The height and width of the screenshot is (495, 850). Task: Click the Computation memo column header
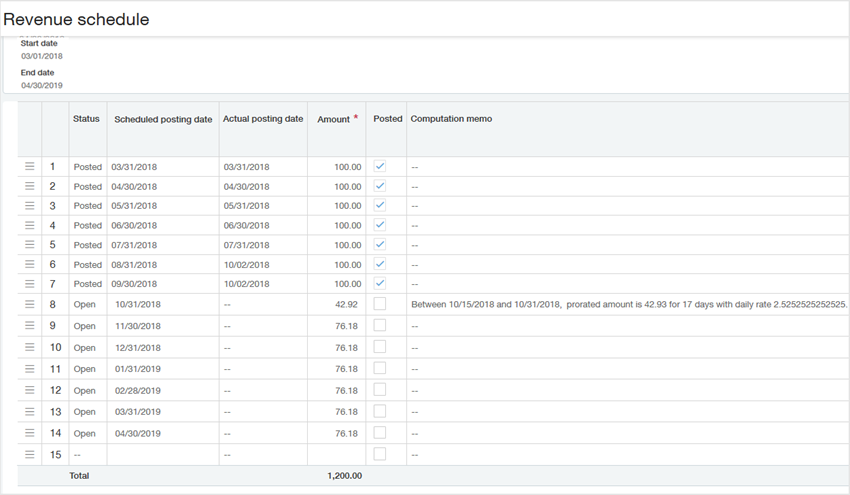click(451, 119)
